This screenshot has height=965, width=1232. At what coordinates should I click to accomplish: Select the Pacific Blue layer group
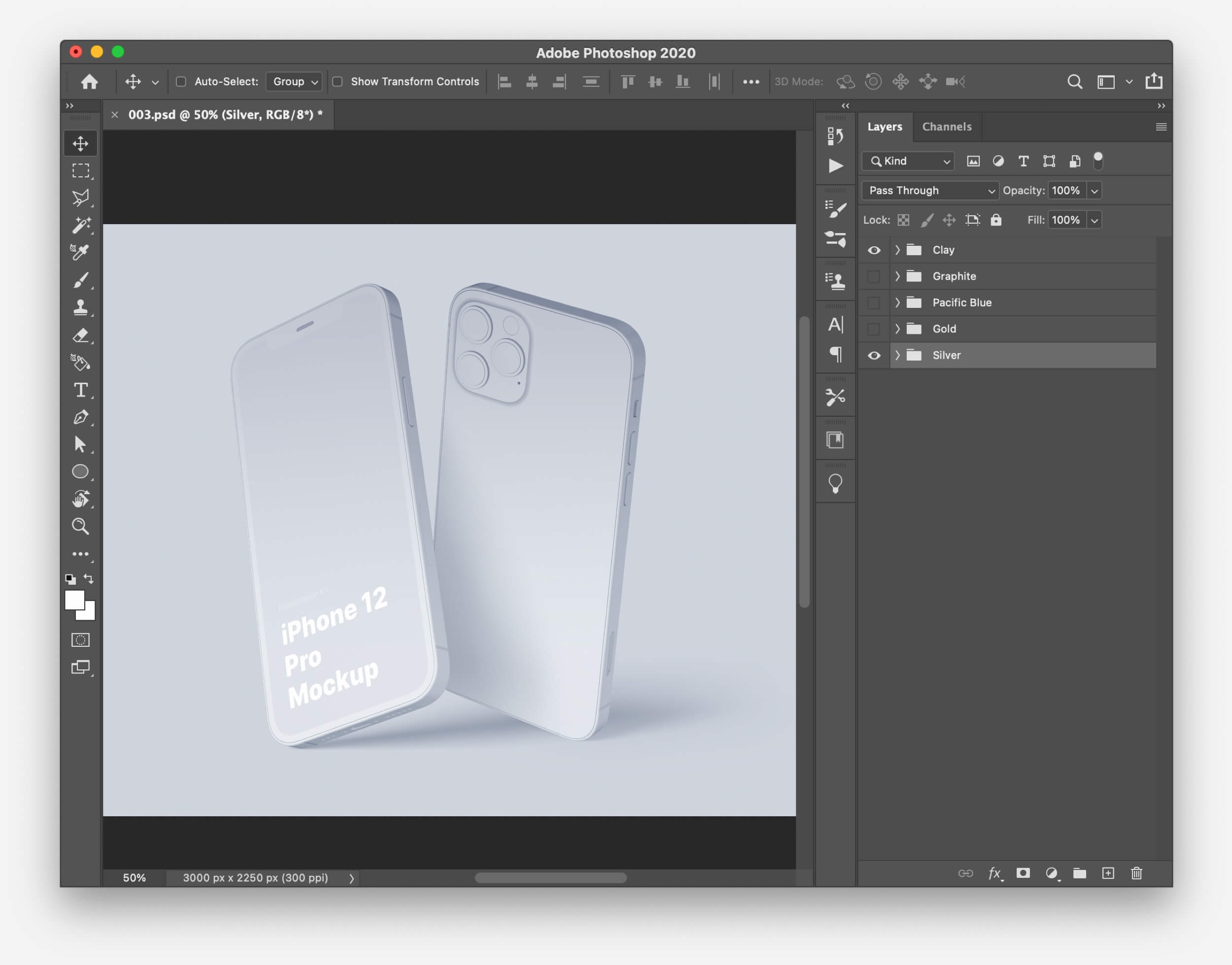[1023, 303]
